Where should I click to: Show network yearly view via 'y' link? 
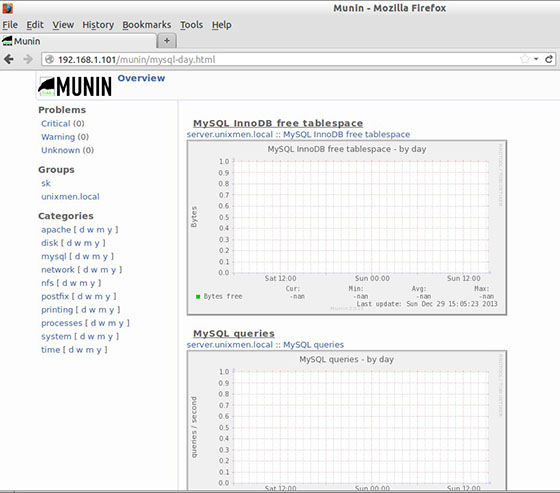113,270
